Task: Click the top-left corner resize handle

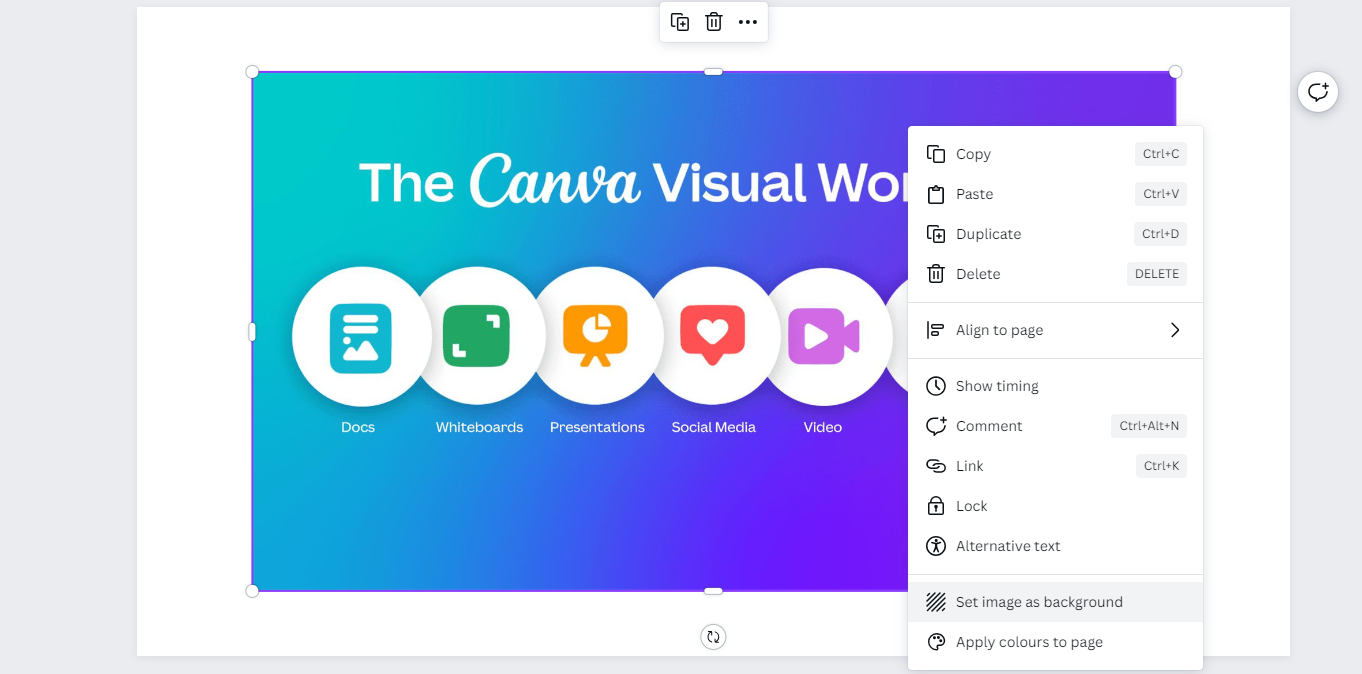Action: click(252, 72)
